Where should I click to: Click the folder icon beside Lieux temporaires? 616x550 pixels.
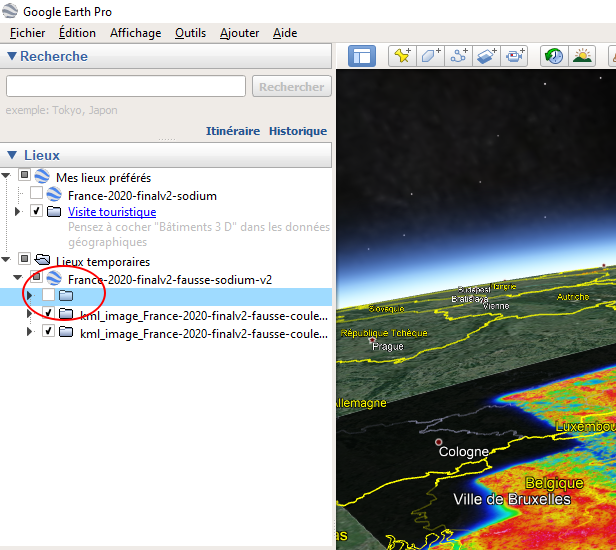[42, 259]
